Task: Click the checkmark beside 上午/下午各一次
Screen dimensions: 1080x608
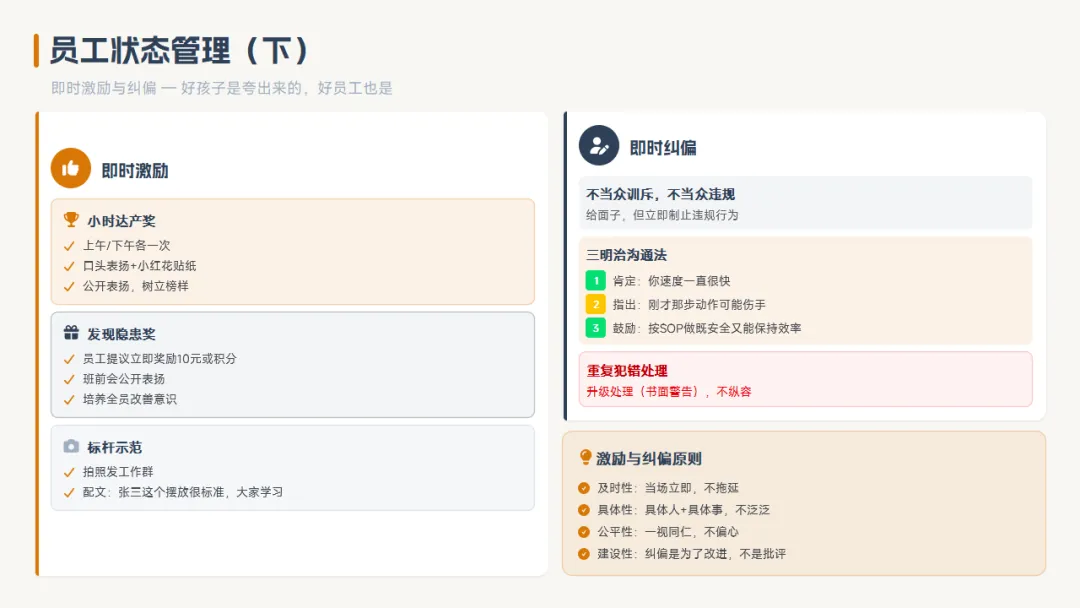Action: coord(69,245)
